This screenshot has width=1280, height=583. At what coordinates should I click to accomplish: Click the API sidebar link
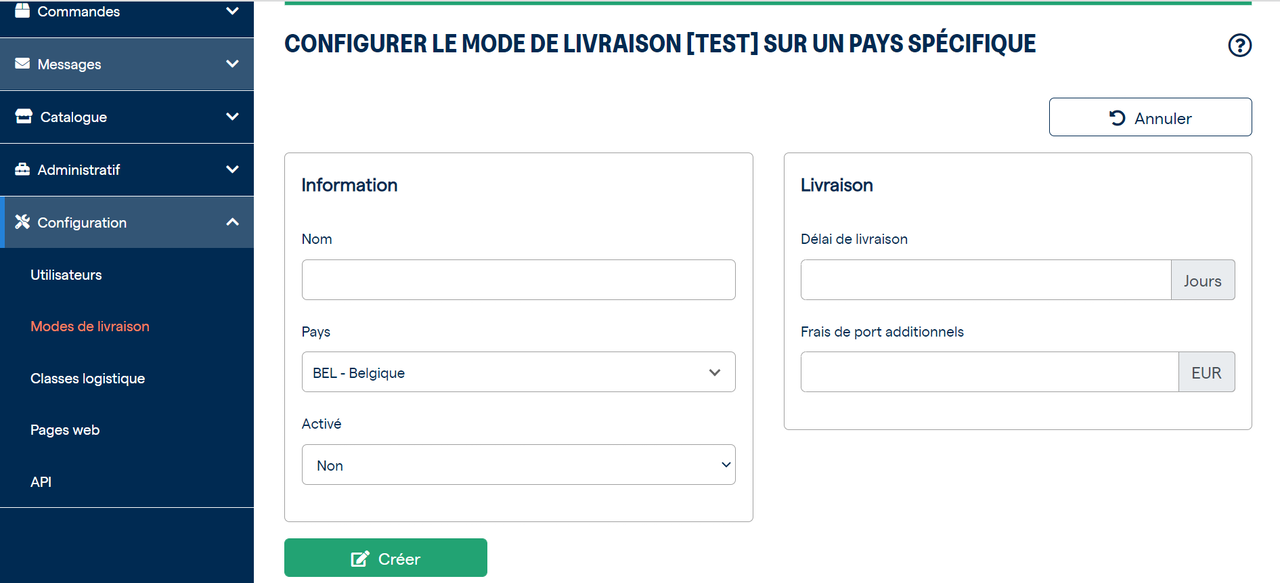click(x=41, y=482)
